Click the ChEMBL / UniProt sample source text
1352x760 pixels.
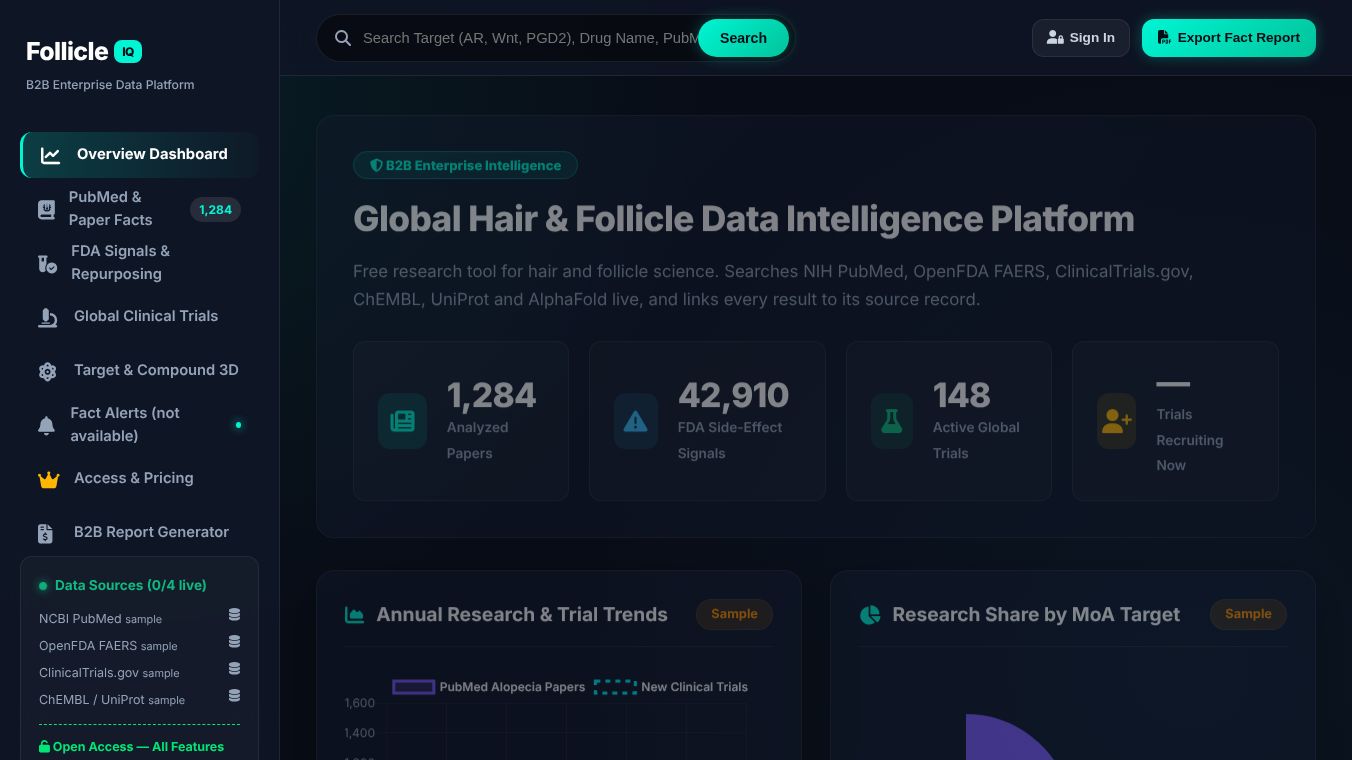click(x=112, y=700)
